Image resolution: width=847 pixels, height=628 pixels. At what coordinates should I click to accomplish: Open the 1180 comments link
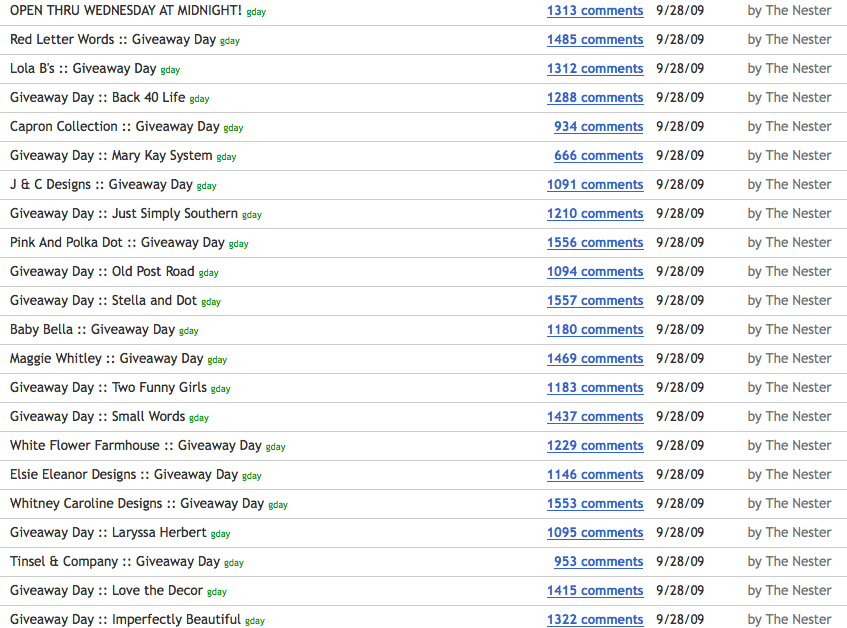pos(595,329)
